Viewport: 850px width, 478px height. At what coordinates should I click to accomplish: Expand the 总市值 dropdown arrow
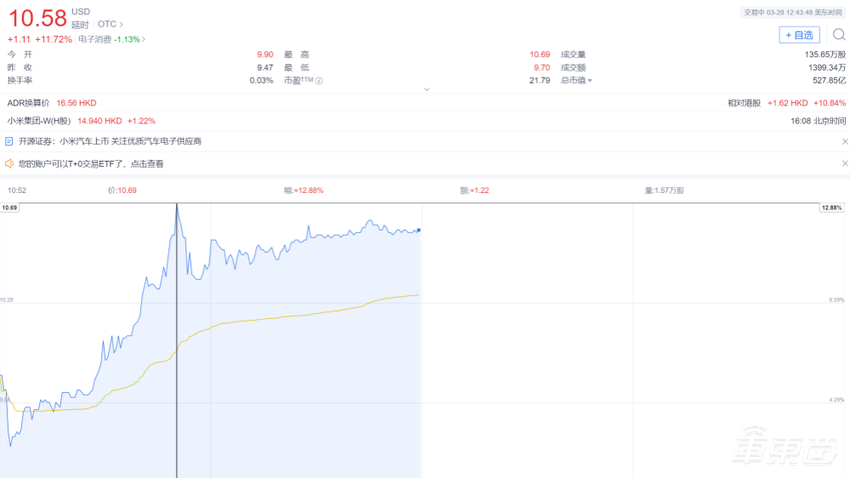pos(590,81)
